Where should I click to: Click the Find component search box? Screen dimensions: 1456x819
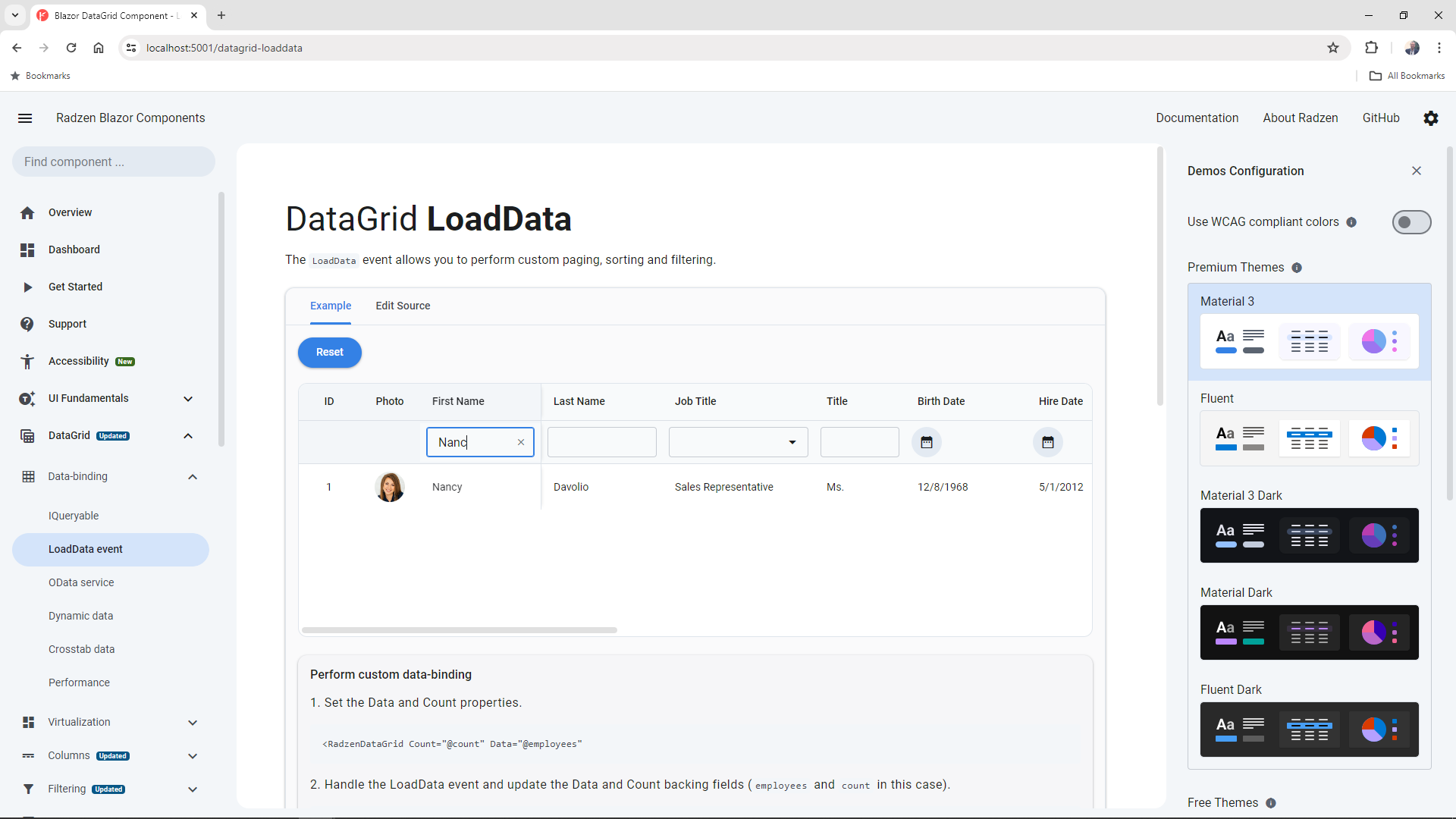(112, 162)
